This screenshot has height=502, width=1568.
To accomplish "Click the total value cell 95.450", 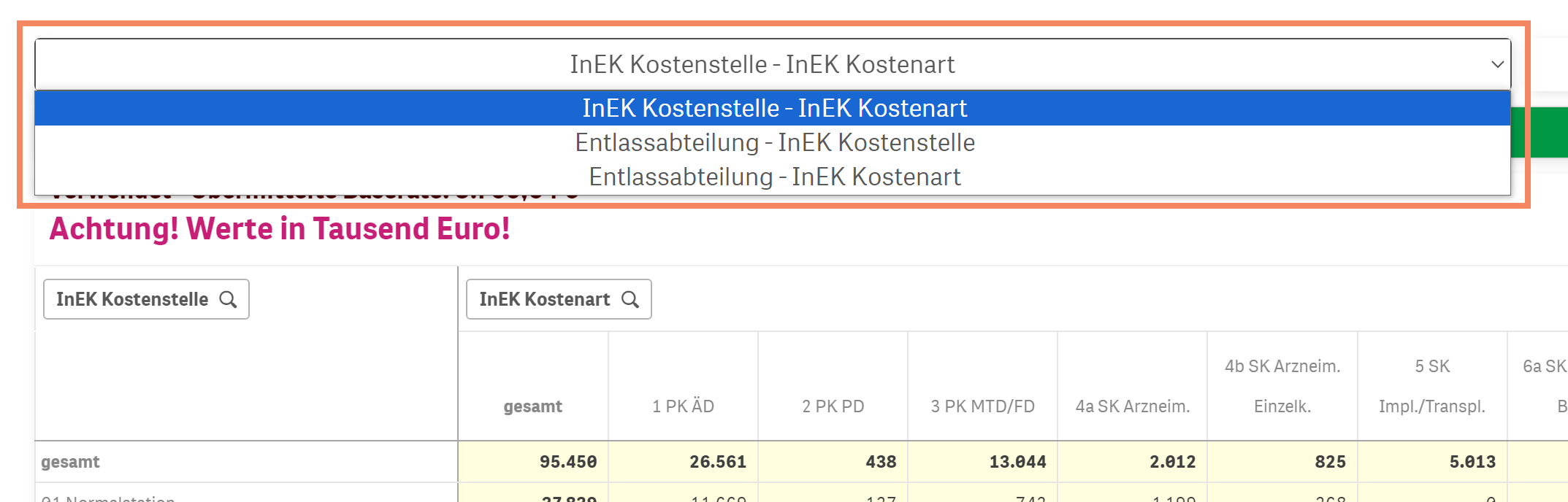I will point(567,462).
